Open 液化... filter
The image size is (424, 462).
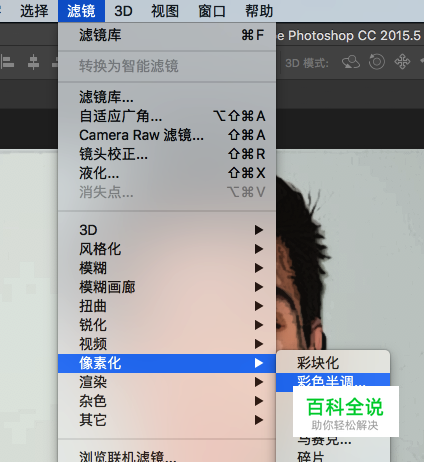(167, 173)
